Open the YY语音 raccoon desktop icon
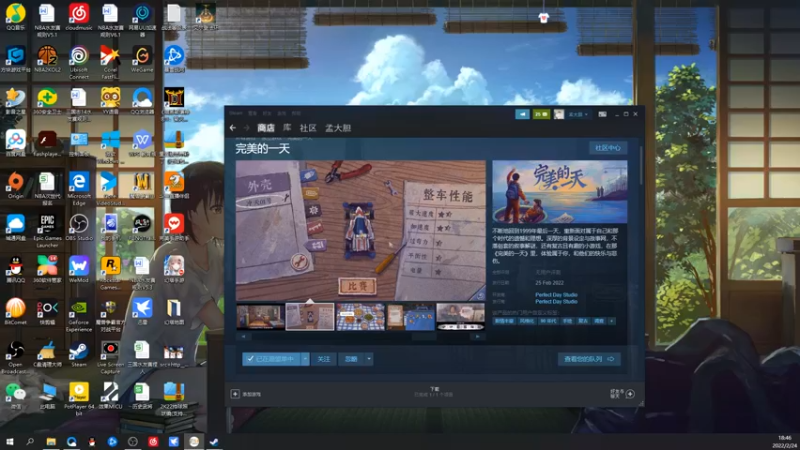This screenshot has width=800, height=450. coord(110,101)
